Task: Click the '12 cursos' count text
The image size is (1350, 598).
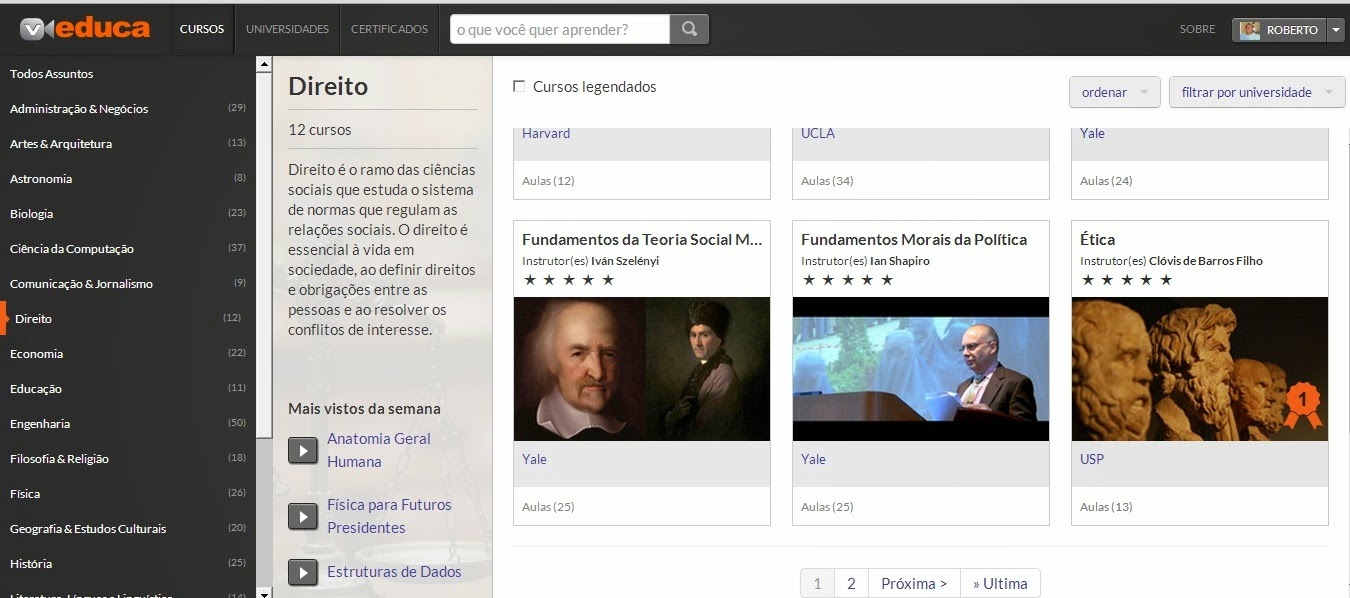Action: point(320,129)
